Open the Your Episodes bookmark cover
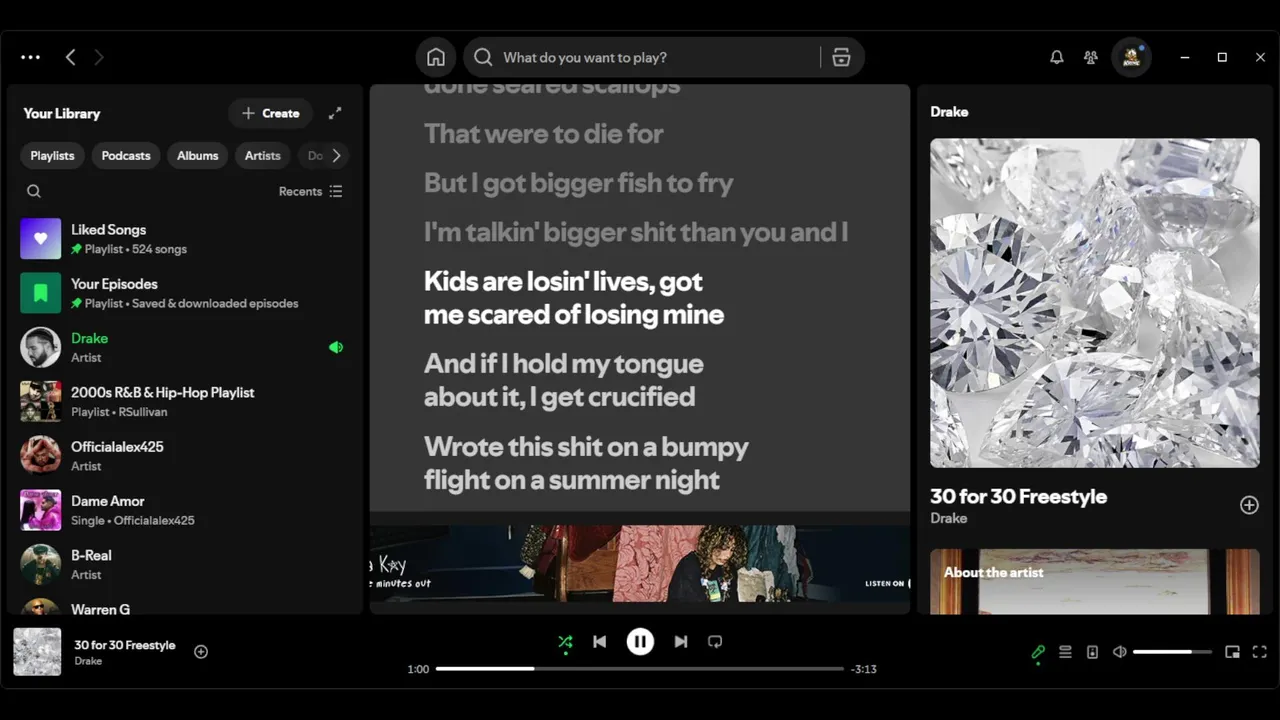 coord(41,293)
